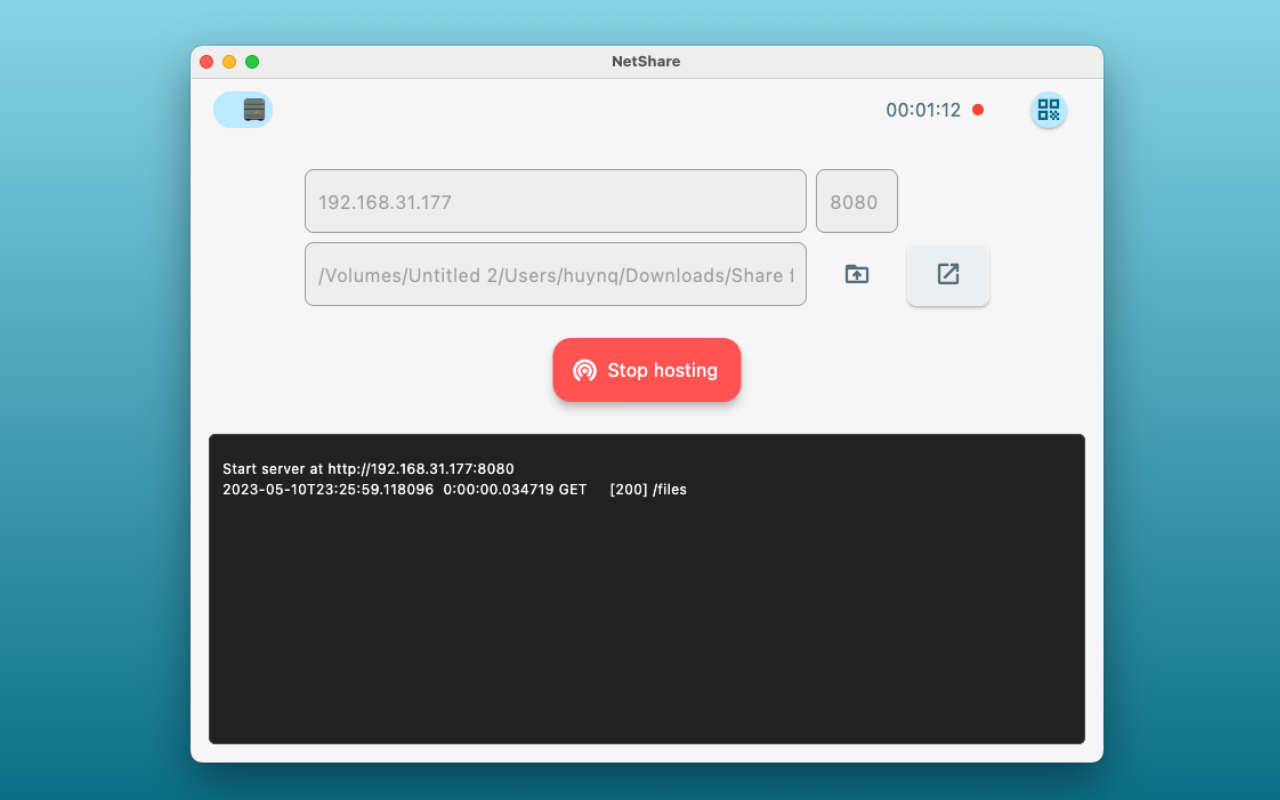Stop hosting the server
The width and height of the screenshot is (1280, 800).
click(647, 370)
